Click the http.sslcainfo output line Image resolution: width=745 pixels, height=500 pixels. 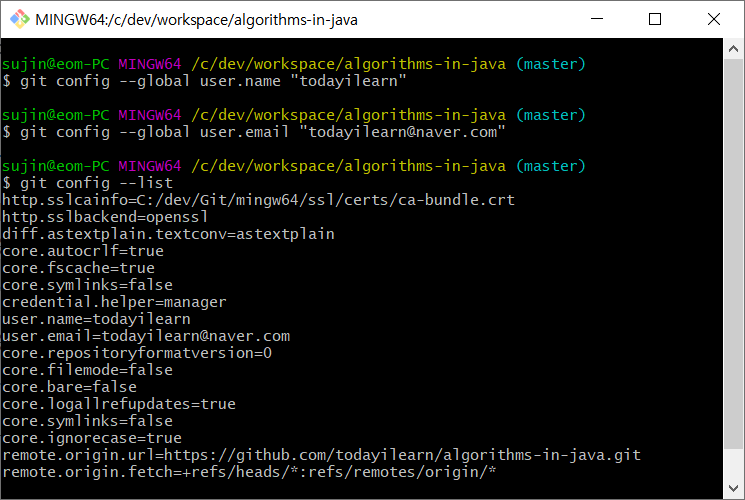258,200
